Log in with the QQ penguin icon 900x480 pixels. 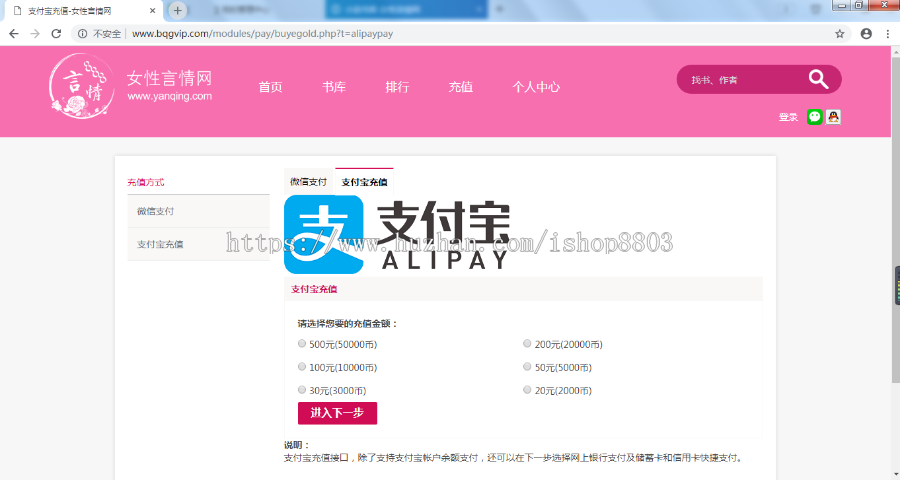pos(833,117)
